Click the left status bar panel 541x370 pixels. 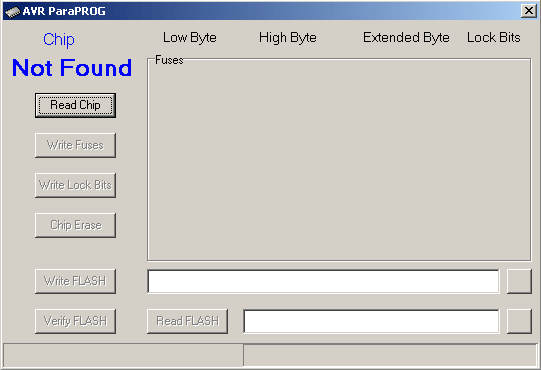pos(123,355)
